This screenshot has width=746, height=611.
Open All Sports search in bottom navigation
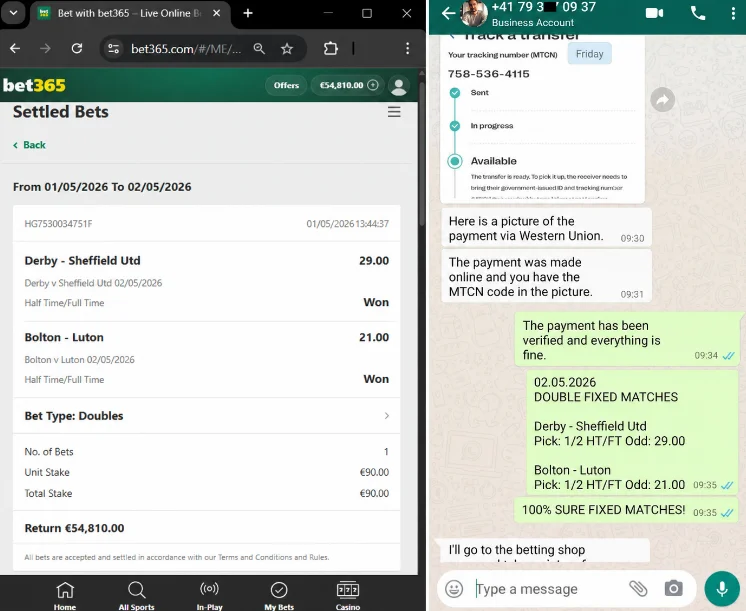pos(137,595)
